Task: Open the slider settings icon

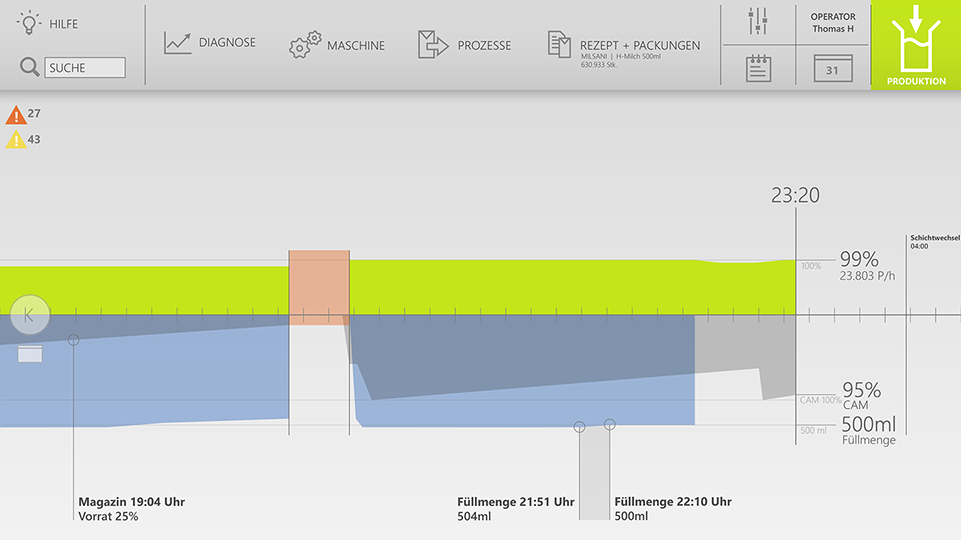Action: point(757,22)
